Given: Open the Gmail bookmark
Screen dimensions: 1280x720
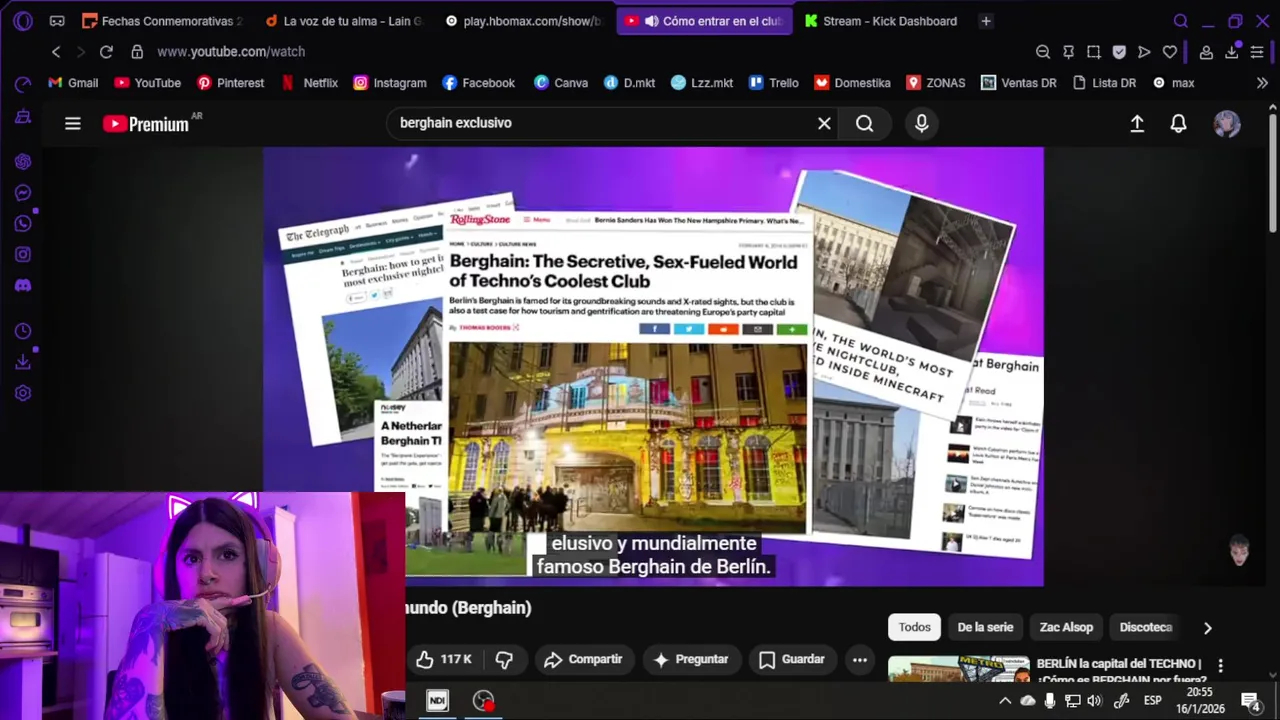Looking at the screenshot, I should pos(73,83).
